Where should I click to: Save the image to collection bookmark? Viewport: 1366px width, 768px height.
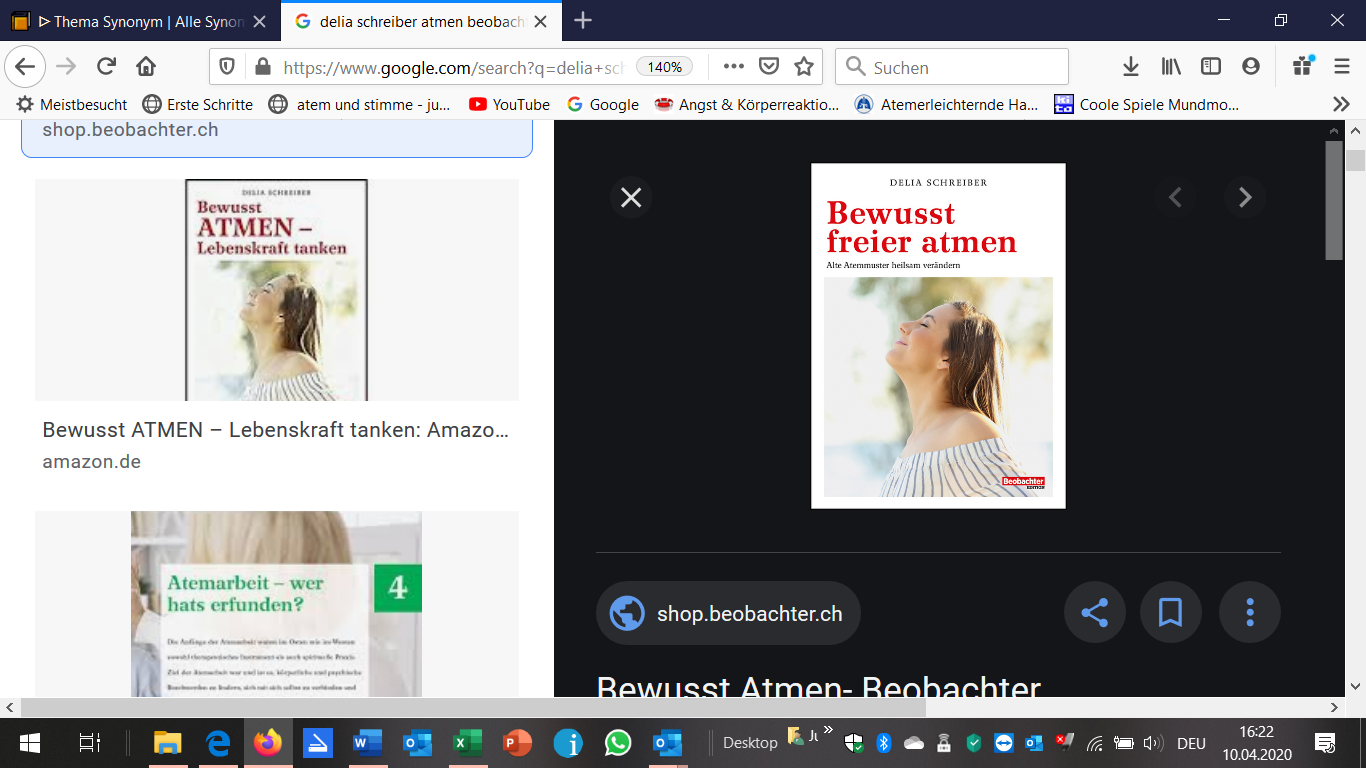tap(1170, 612)
